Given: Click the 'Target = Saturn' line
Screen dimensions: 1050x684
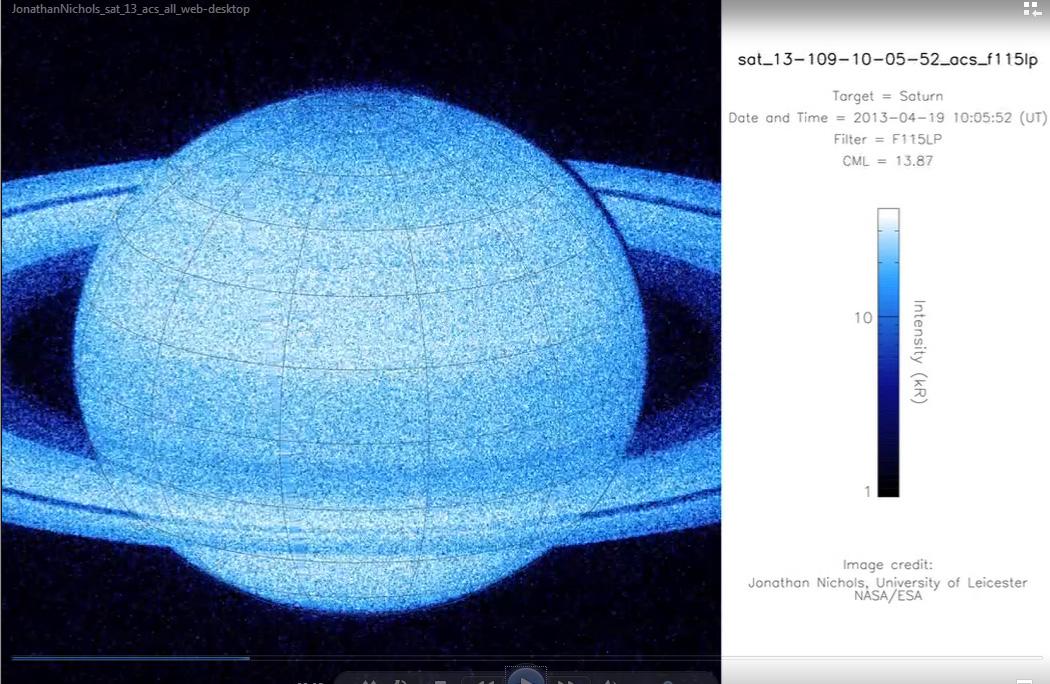Looking at the screenshot, I should [x=887, y=96].
